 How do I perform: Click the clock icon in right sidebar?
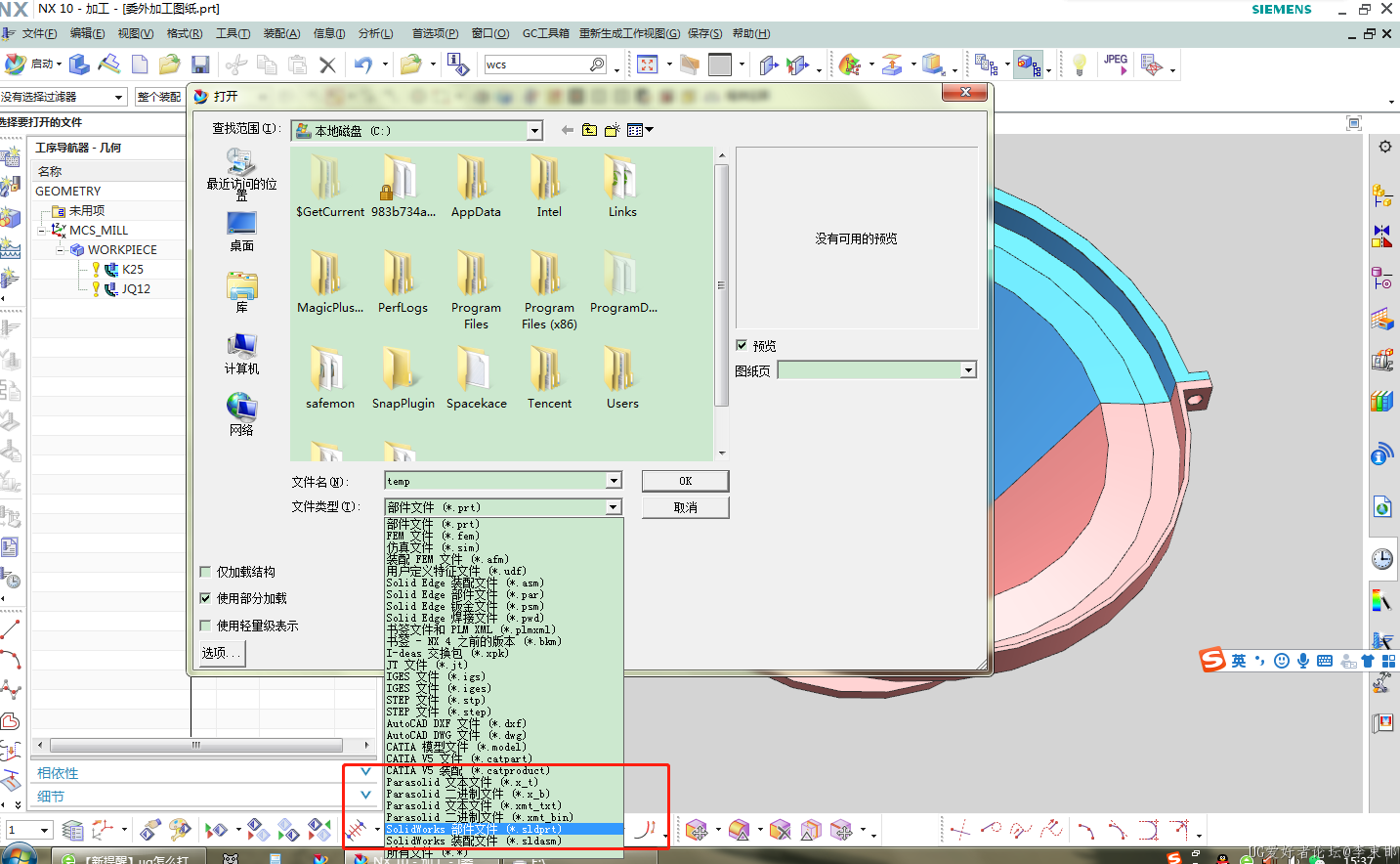1381,559
